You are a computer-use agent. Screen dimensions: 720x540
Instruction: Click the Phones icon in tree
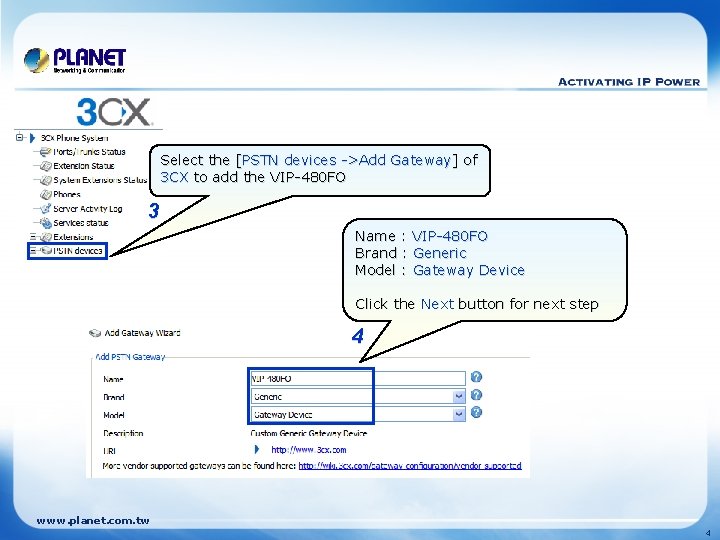(45, 194)
